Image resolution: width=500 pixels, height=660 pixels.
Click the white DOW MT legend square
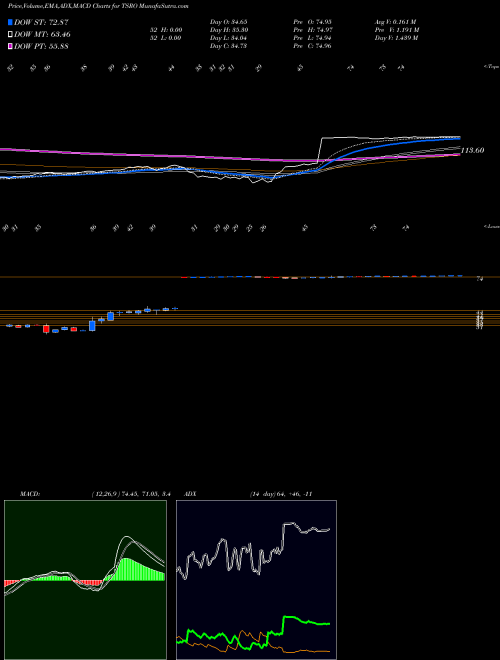(x=10, y=34)
